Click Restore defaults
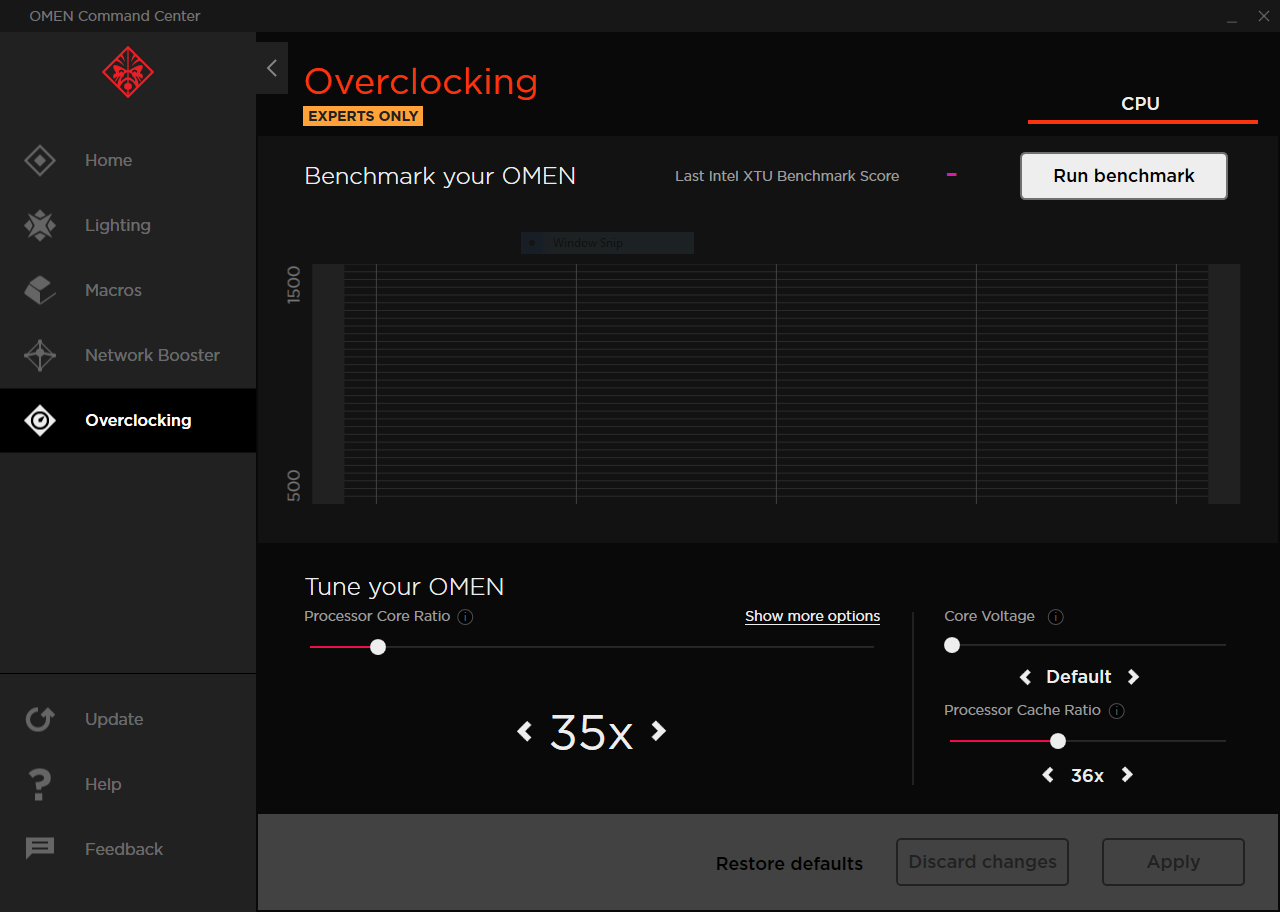This screenshot has height=912, width=1280. click(789, 863)
